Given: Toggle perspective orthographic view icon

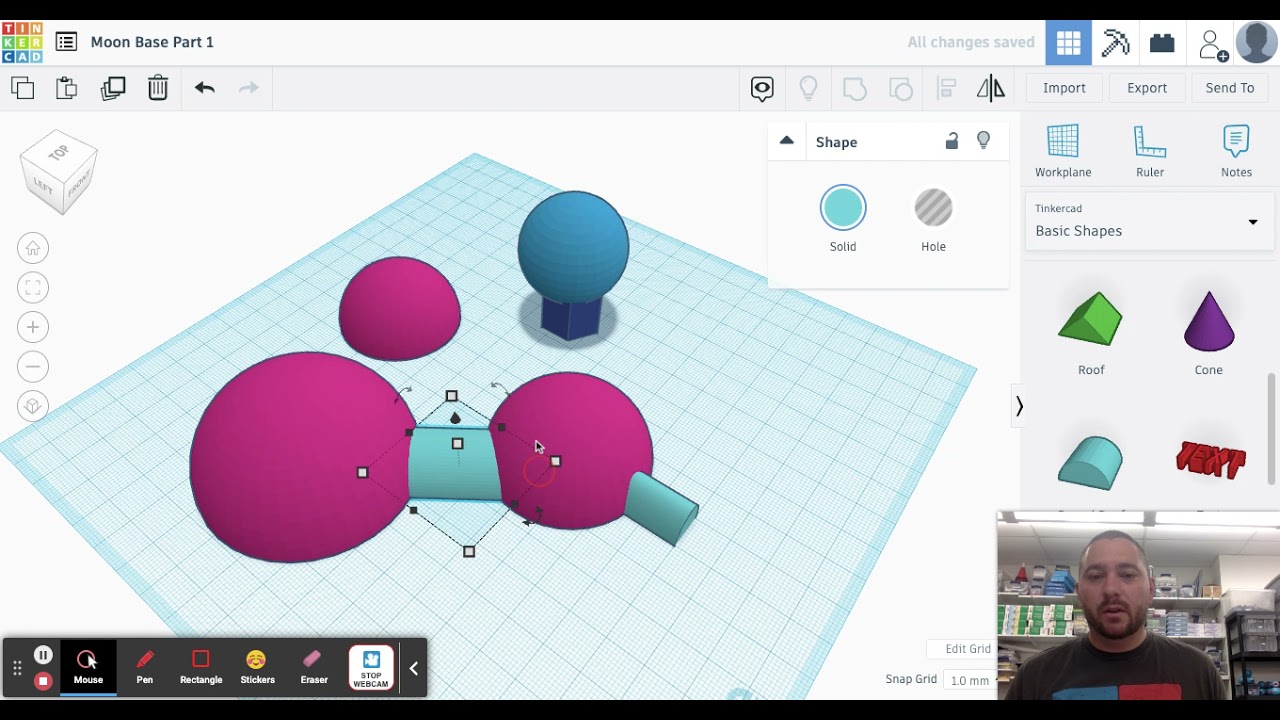Looking at the screenshot, I should tap(33, 406).
